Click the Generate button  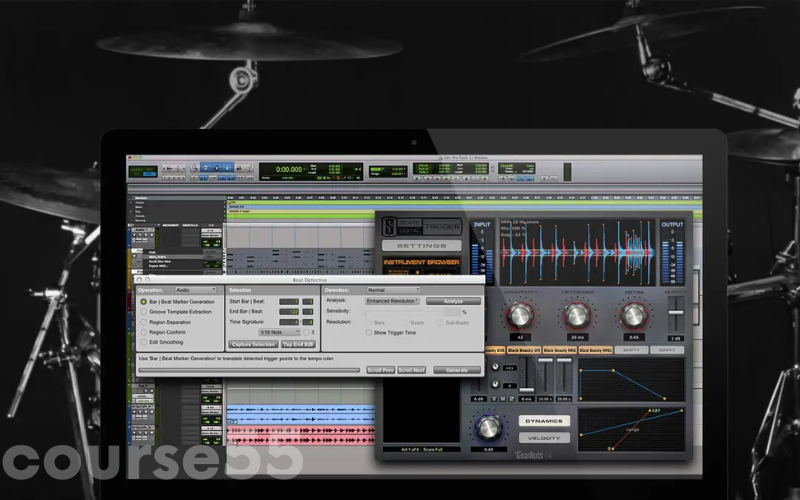point(457,370)
